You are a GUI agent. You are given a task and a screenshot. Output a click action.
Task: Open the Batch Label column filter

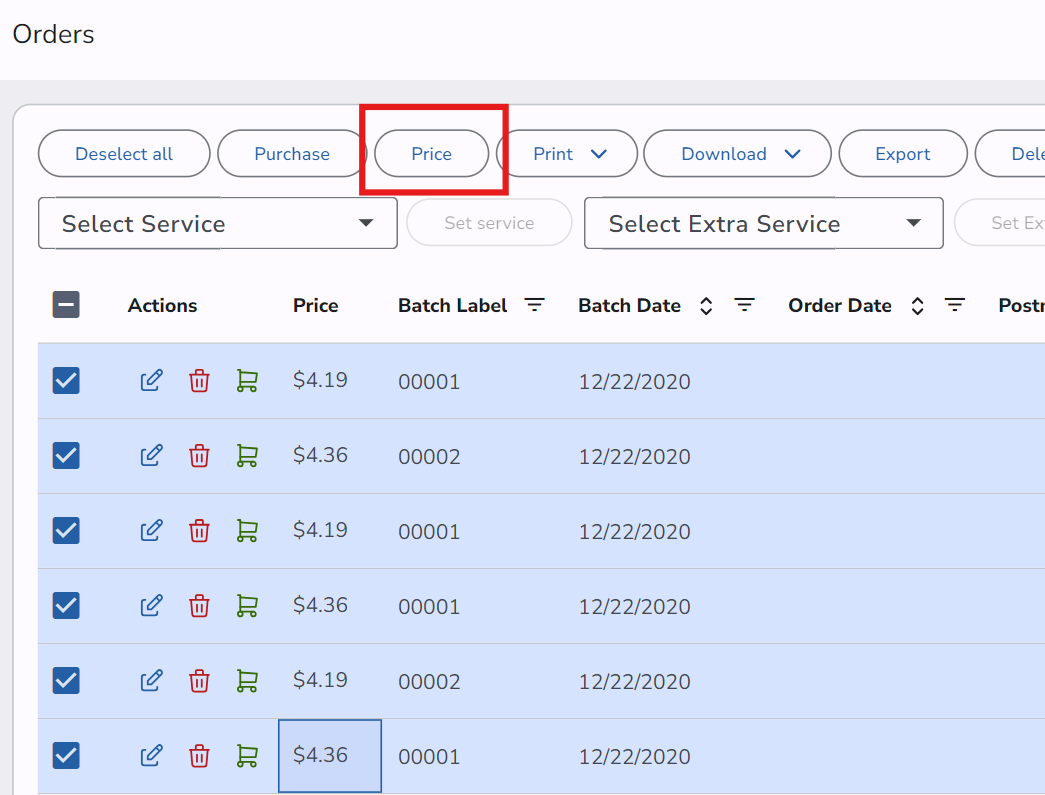coord(535,306)
